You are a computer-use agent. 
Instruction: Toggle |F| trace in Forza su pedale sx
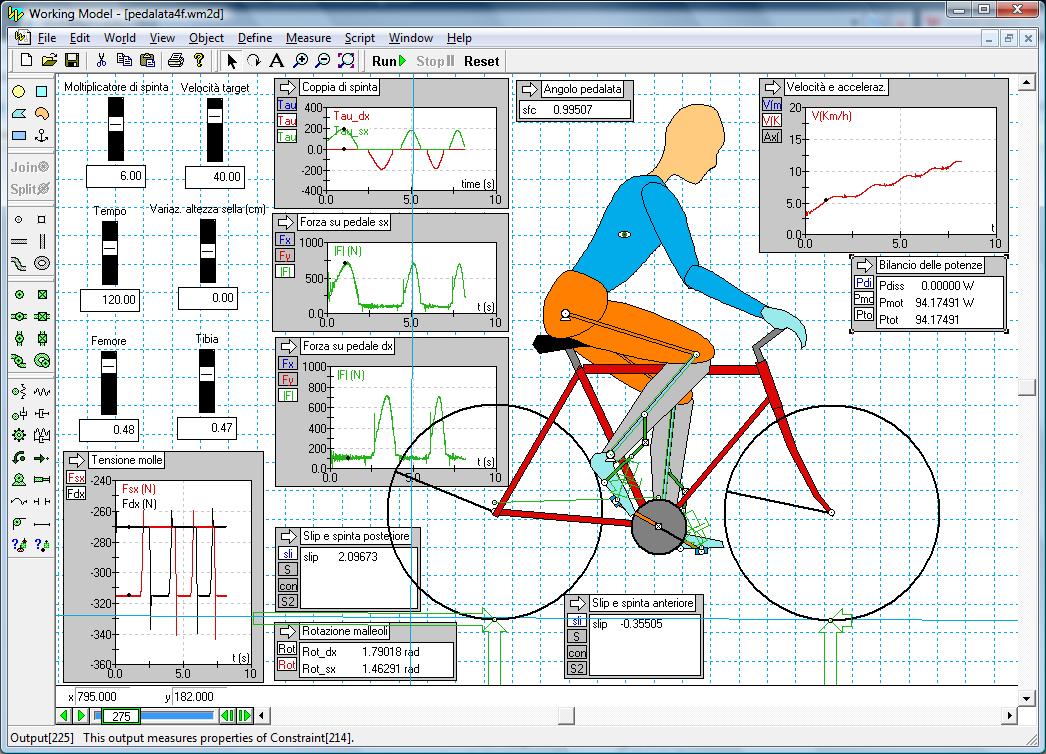click(x=286, y=272)
